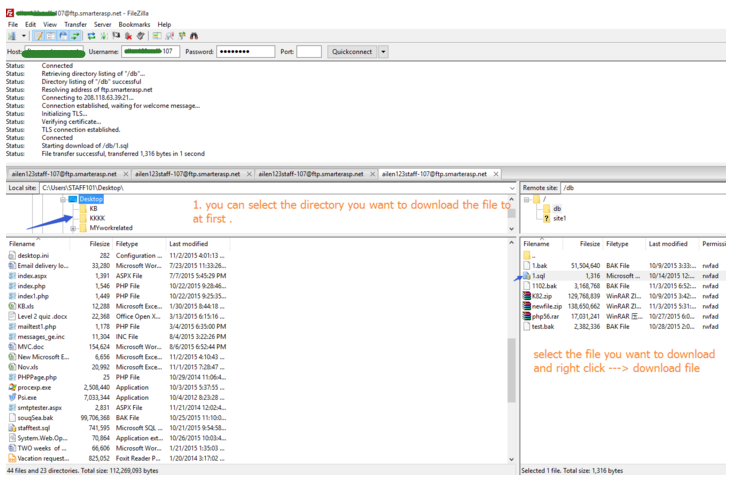Reconnect to the last server
Screen dimensions: 740x486
tap(141, 36)
